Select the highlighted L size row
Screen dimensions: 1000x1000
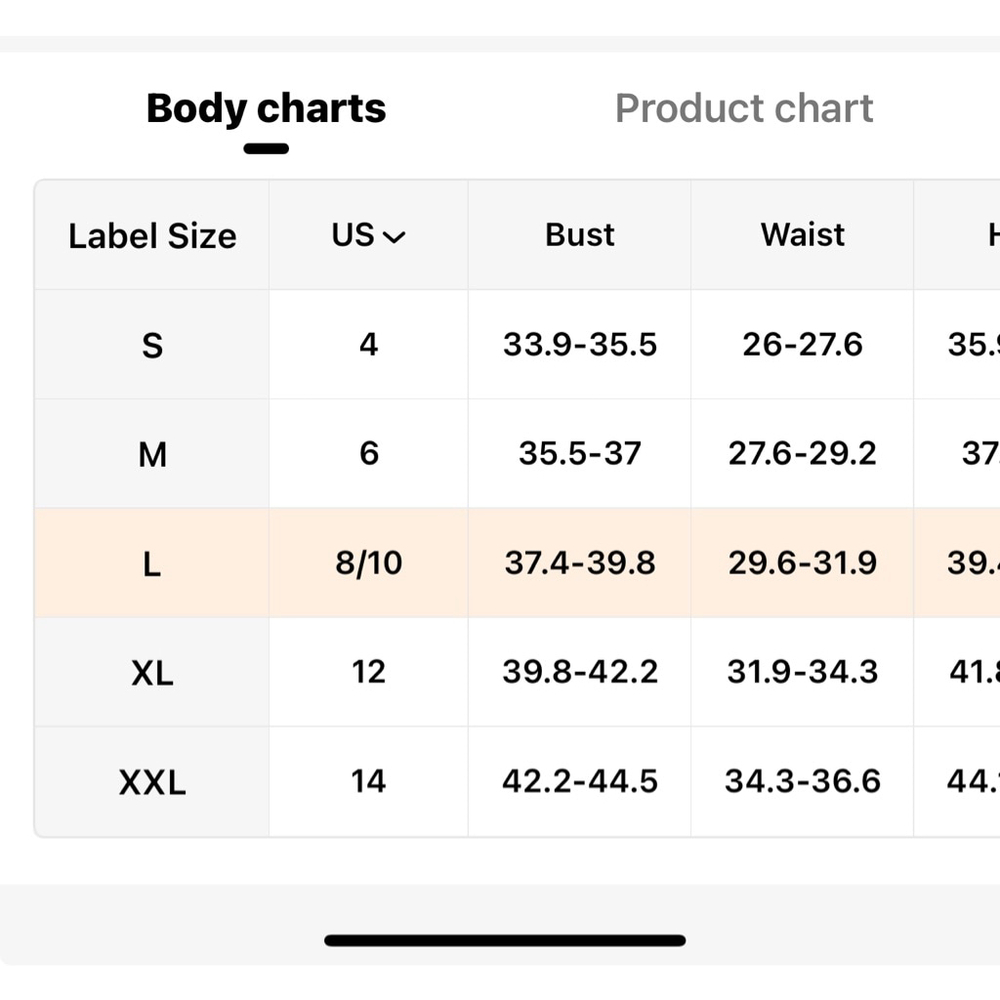point(517,563)
